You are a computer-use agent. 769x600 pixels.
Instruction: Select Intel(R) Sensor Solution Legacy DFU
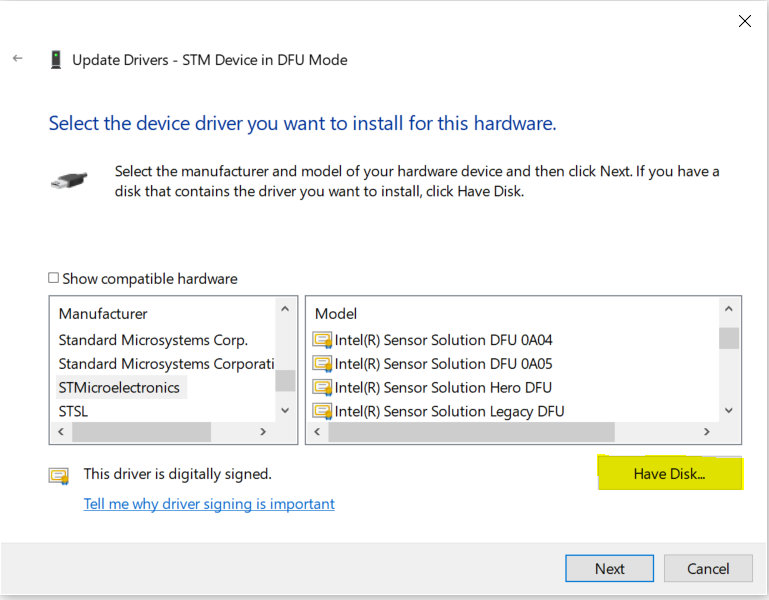(449, 411)
